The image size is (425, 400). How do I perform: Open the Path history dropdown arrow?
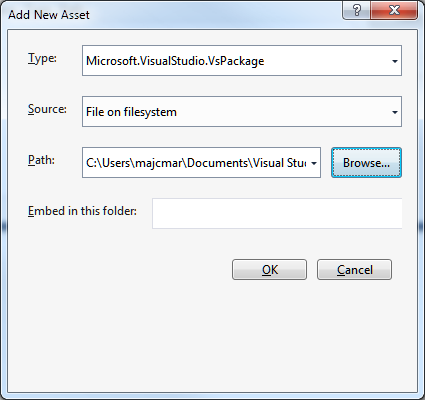click(x=314, y=163)
